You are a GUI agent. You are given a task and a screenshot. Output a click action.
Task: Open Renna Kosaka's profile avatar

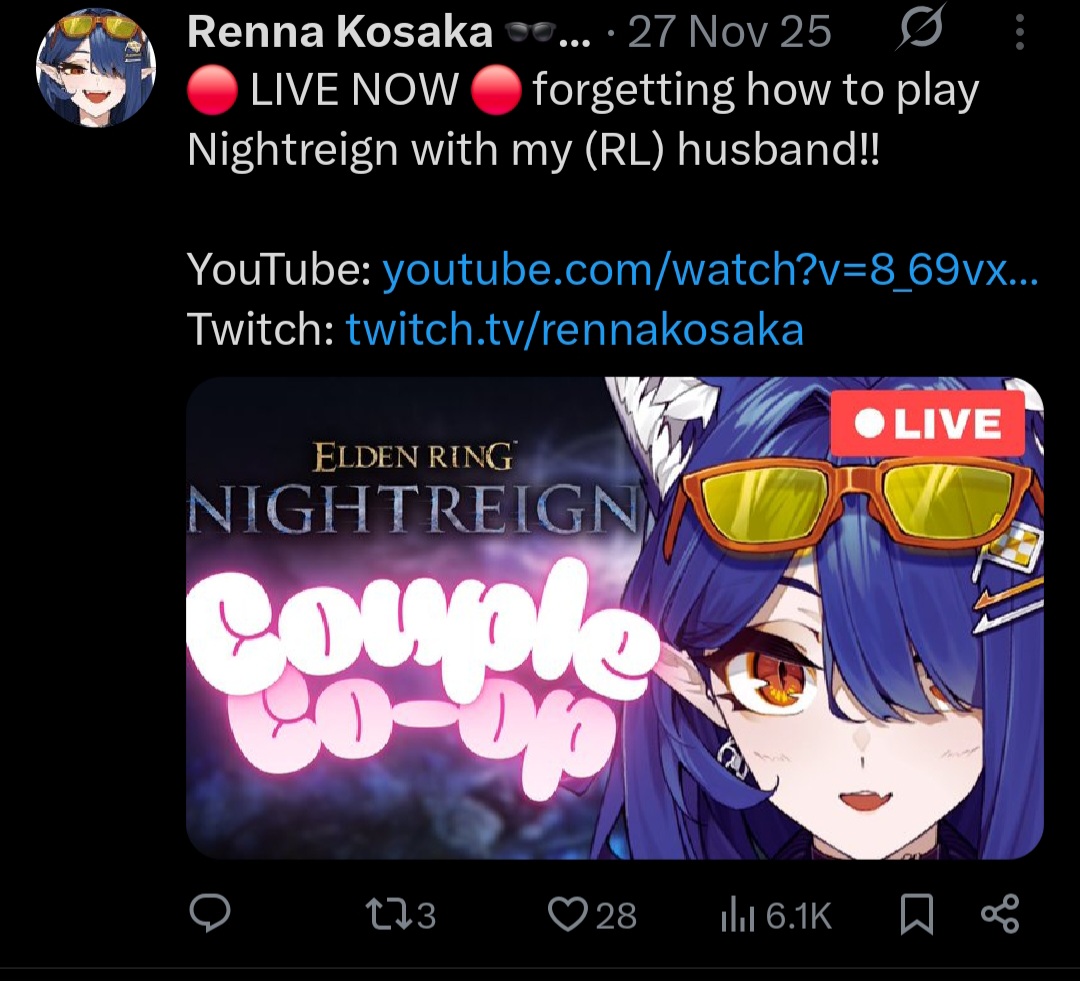[x=96, y=68]
